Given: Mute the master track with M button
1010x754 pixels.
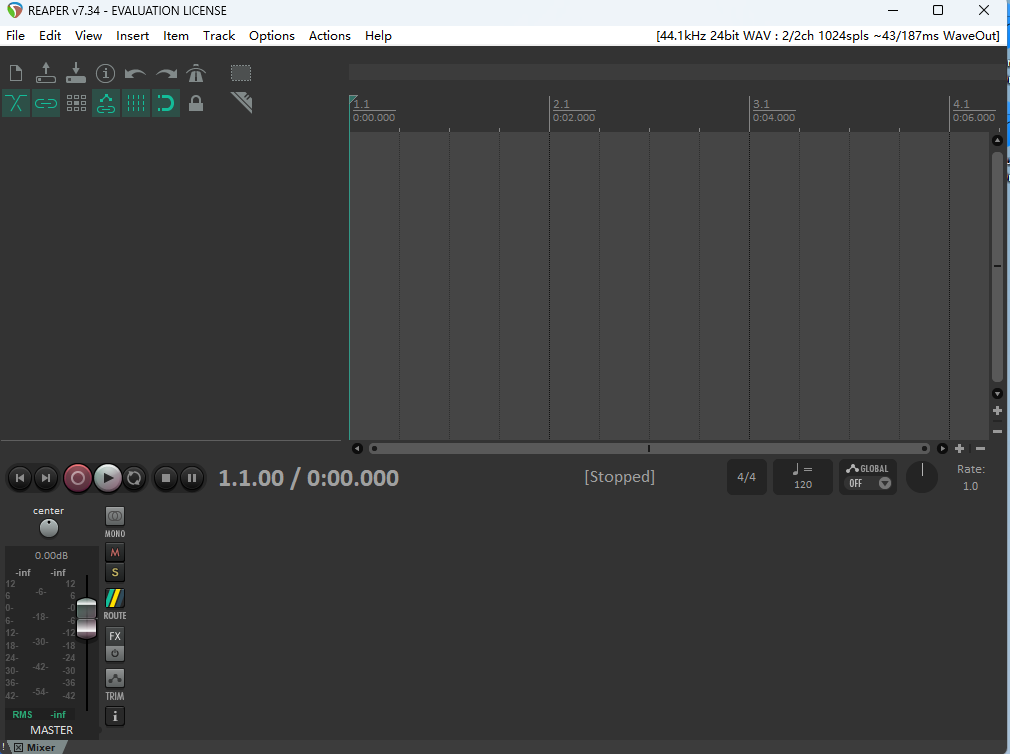Looking at the screenshot, I should [x=115, y=552].
